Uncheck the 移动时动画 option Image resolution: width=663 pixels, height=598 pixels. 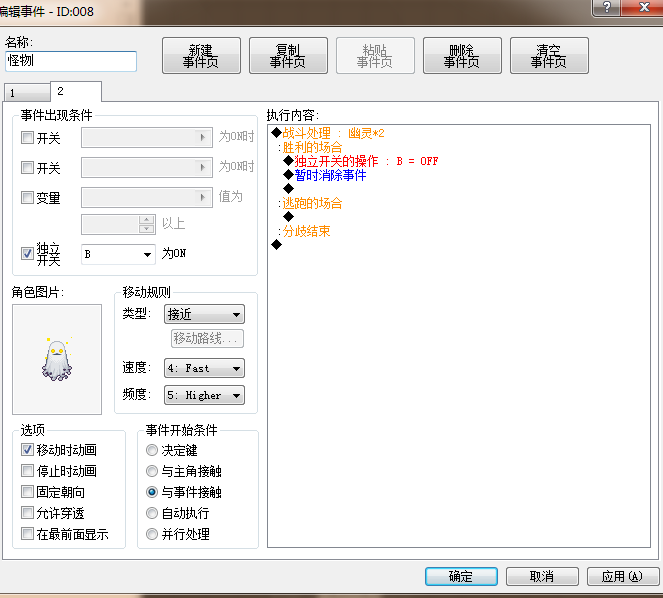click(x=27, y=450)
